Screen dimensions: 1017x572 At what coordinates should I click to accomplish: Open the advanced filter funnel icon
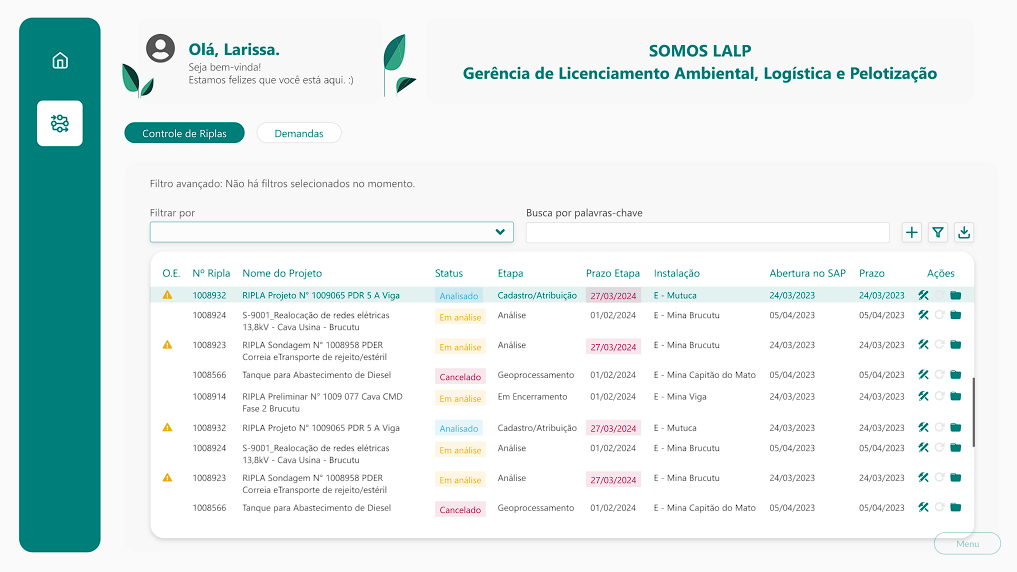coord(938,232)
